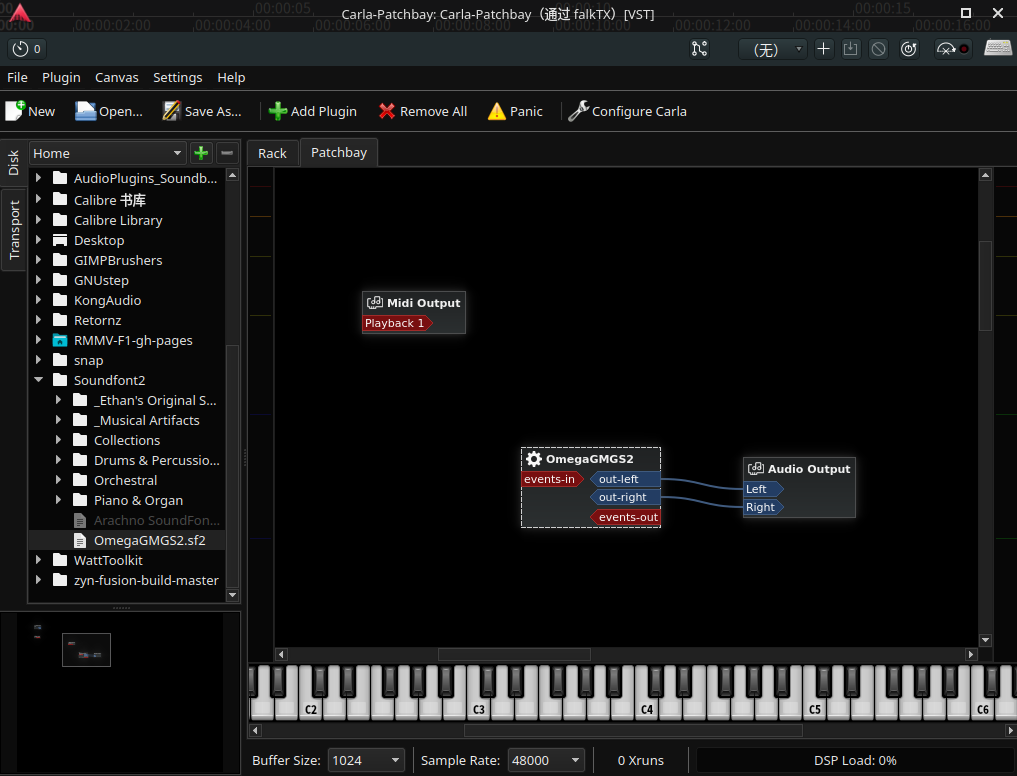Click the automation arc icon
The width and height of the screenshot is (1017, 776).
[x=946, y=49]
